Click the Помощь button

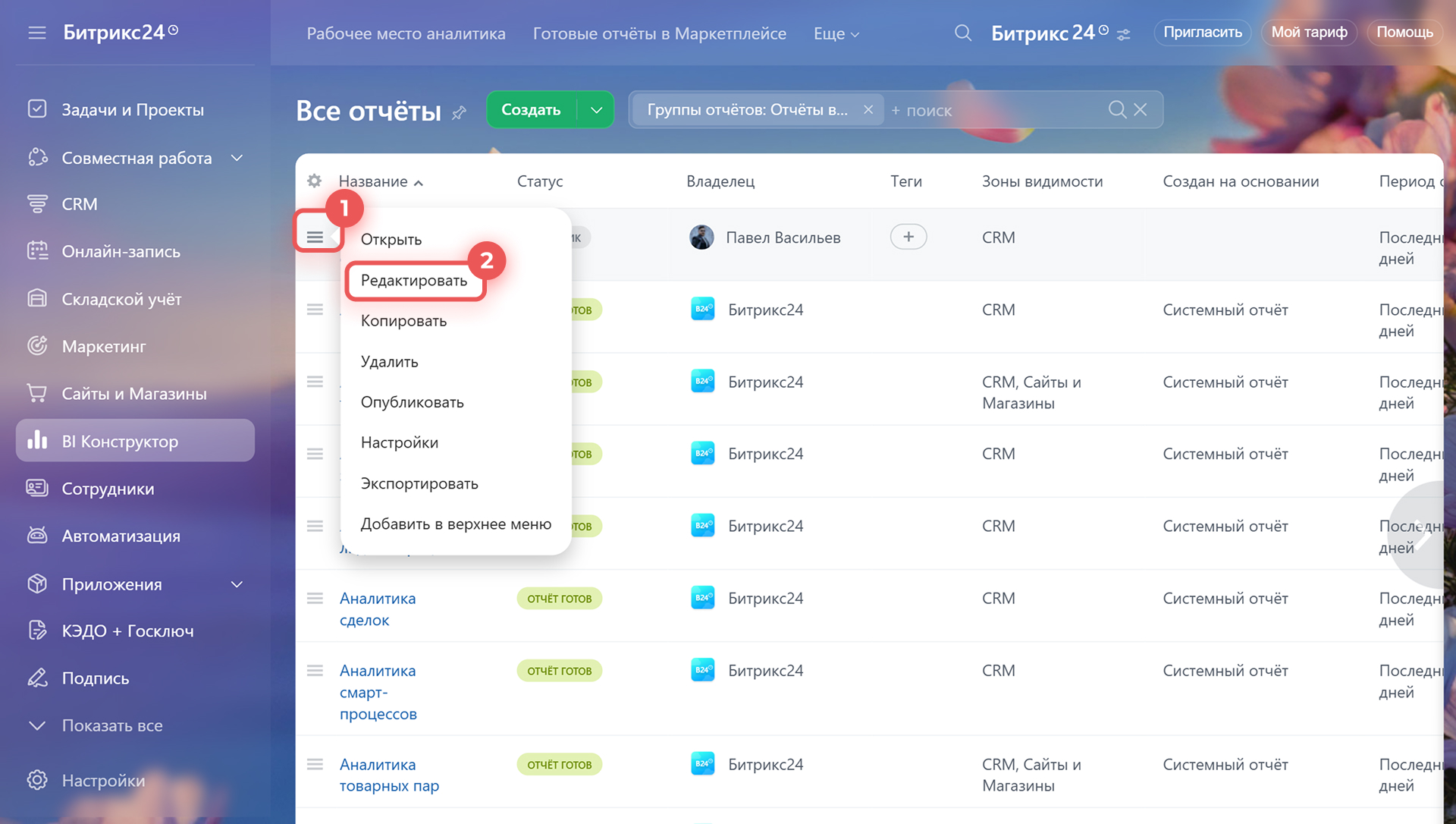point(1404,32)
